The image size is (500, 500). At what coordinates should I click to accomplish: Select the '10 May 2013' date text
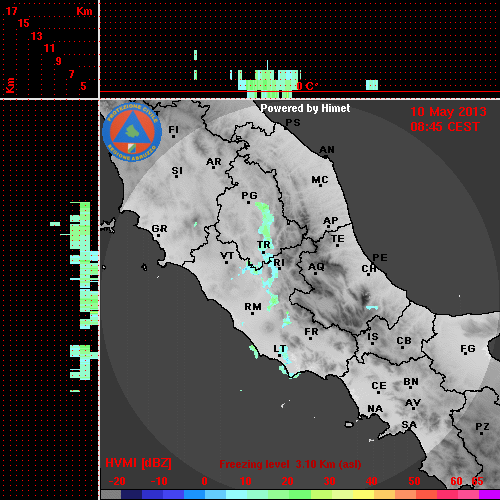[x=448, y=112]
